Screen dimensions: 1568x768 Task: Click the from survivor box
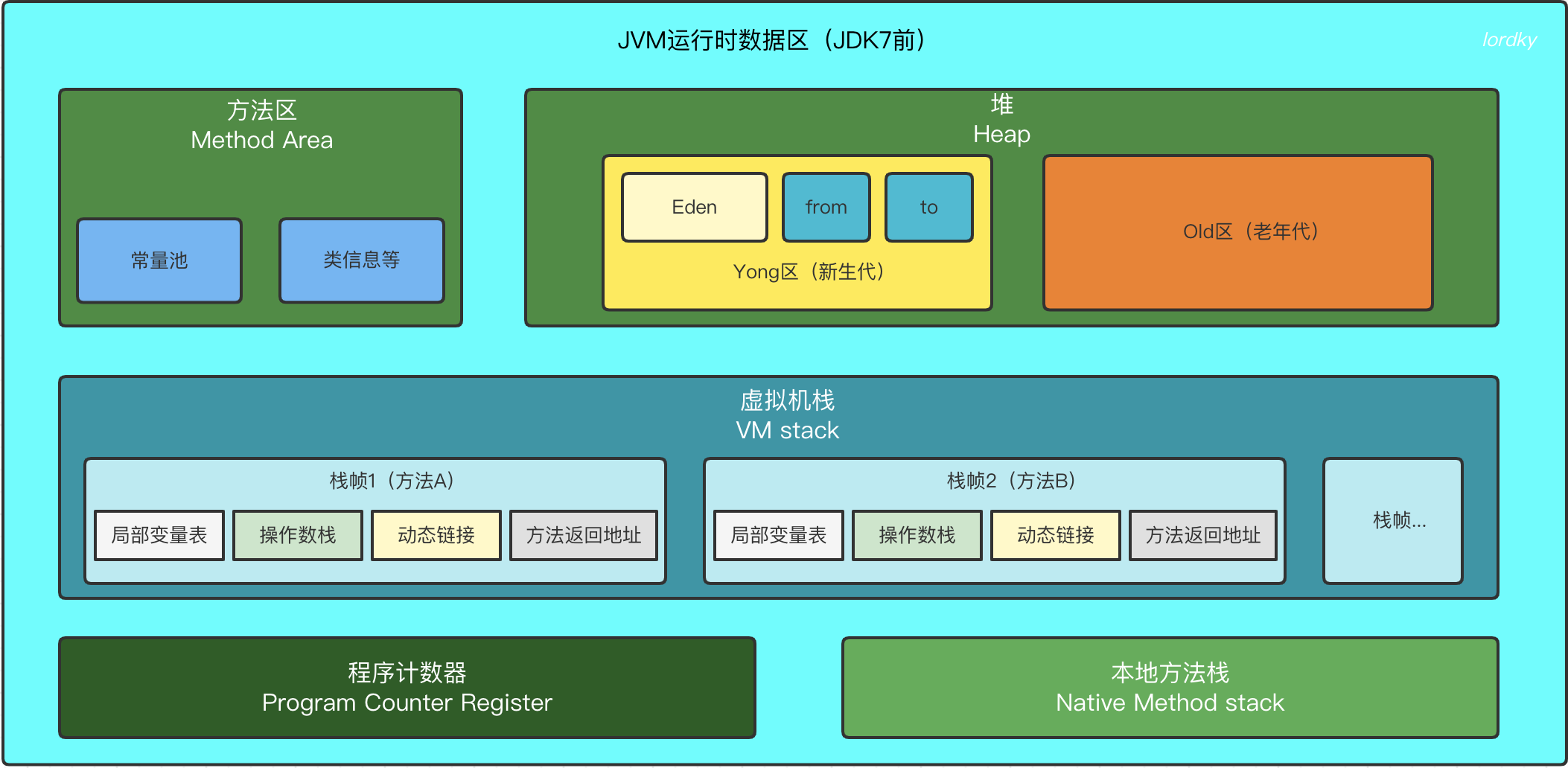[x=826, y=207]
